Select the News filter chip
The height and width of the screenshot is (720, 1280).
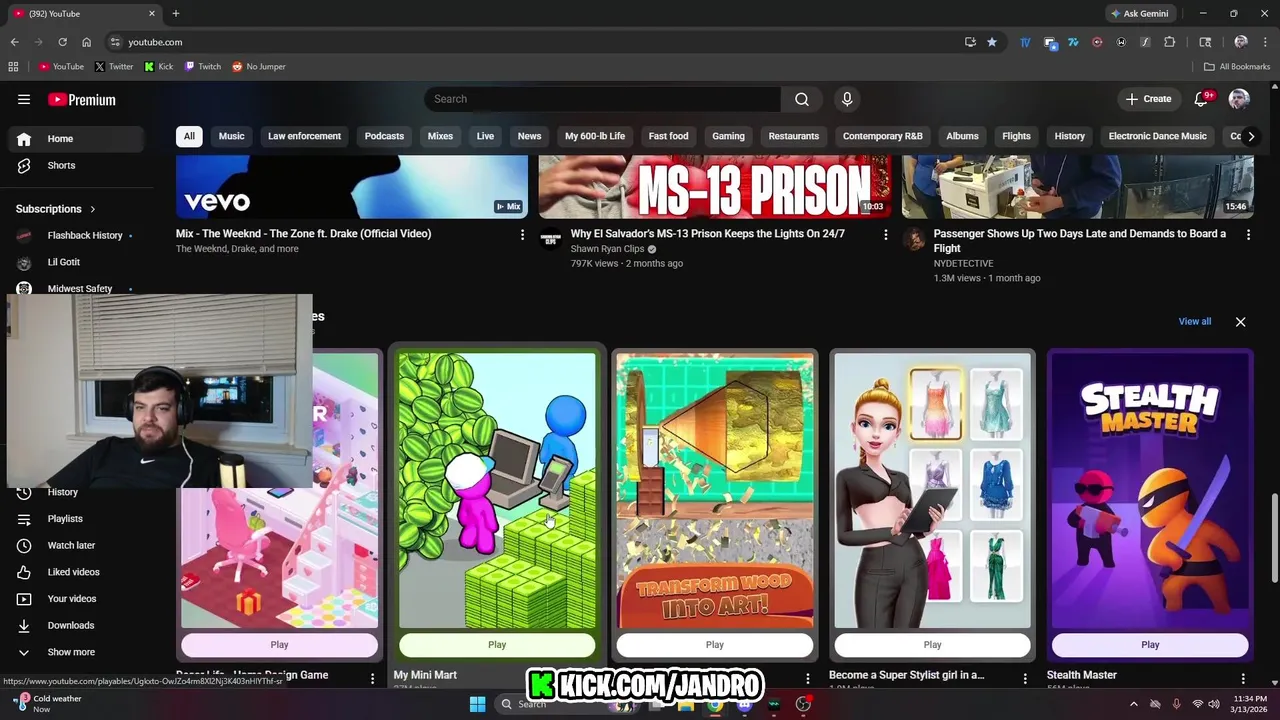point(529,136)
